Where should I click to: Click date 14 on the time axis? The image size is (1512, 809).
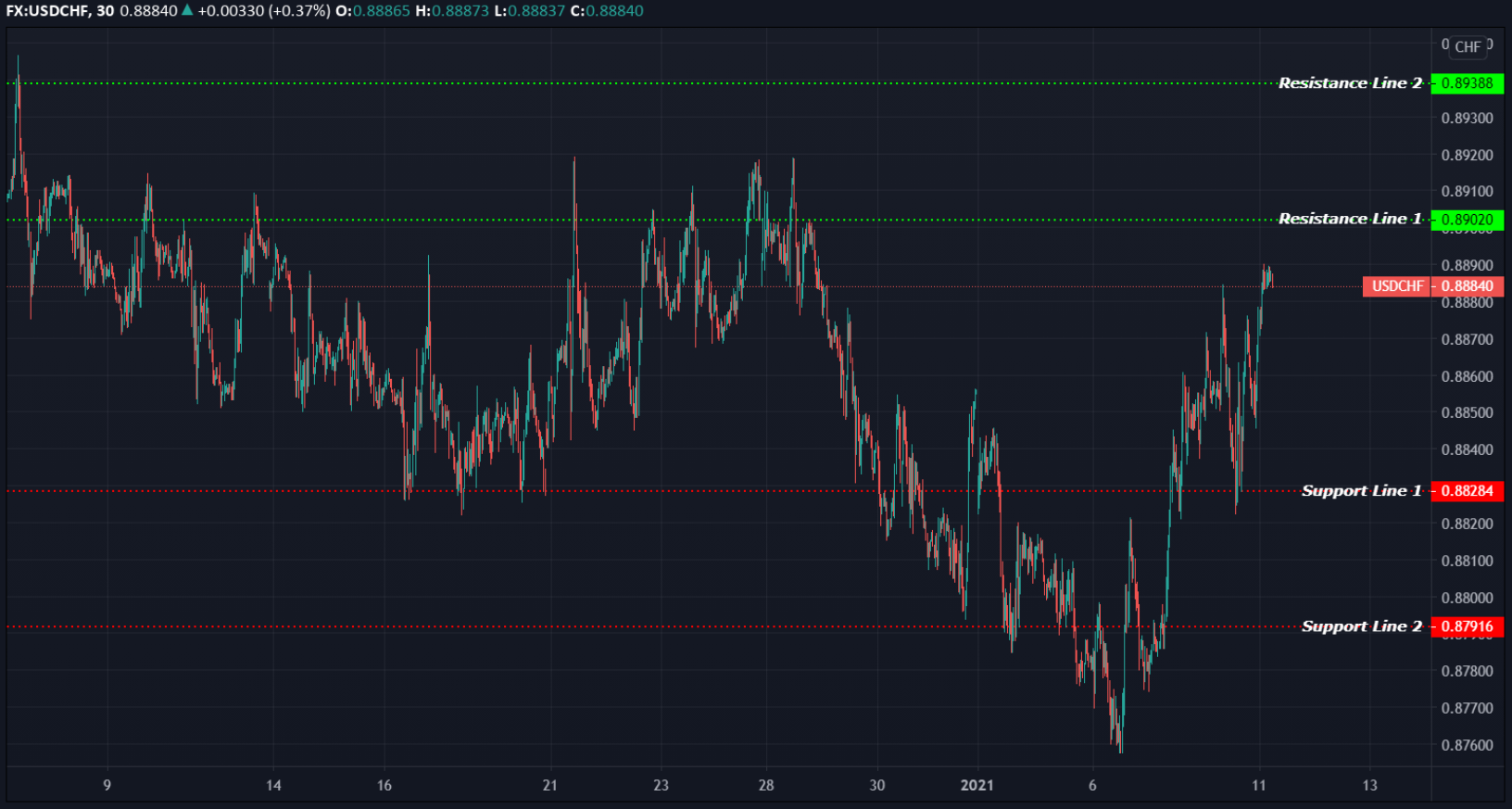pos(273,786)
